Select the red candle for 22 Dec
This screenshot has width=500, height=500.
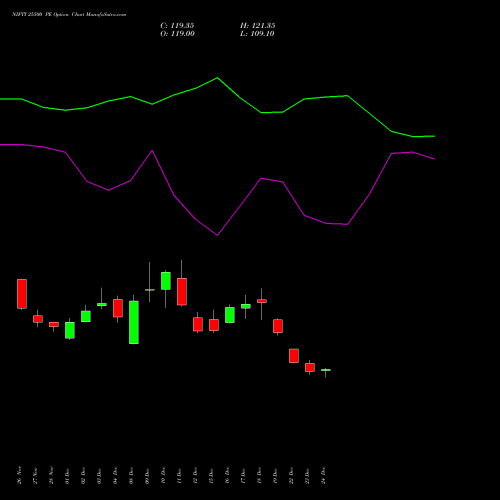pos(294,356)
